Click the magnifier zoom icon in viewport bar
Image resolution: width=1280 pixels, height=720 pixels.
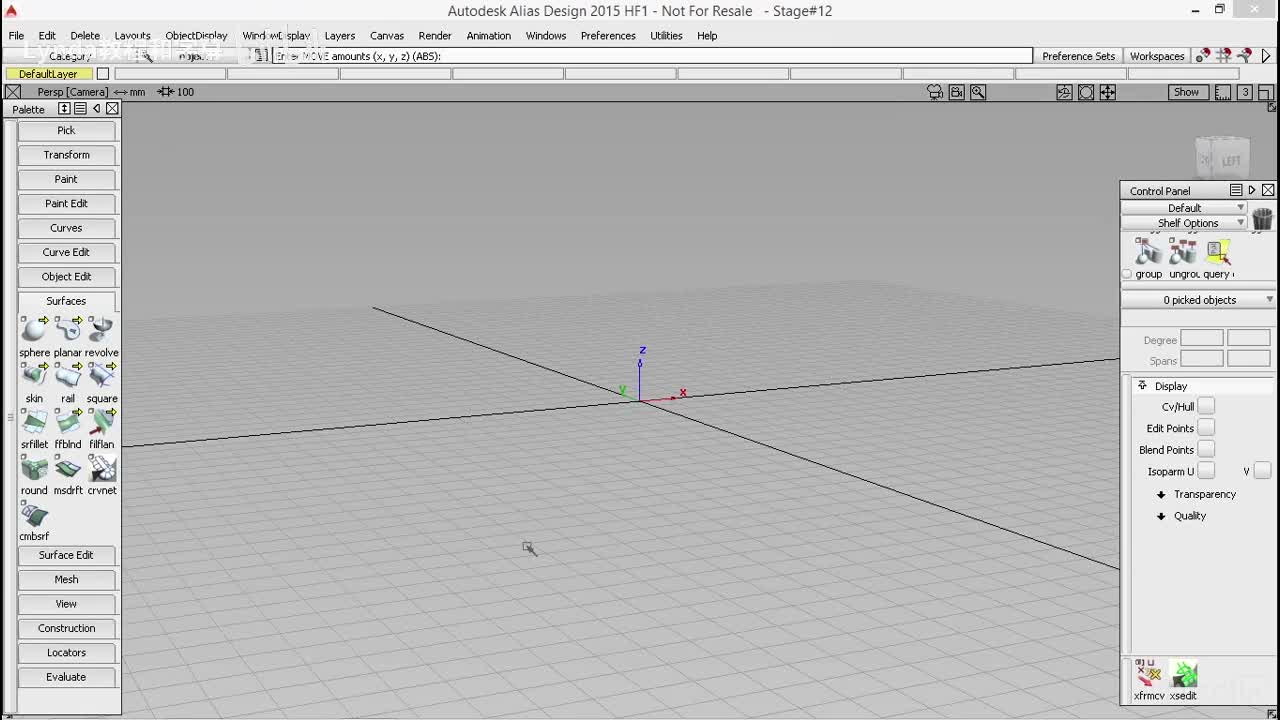(978, 92)
